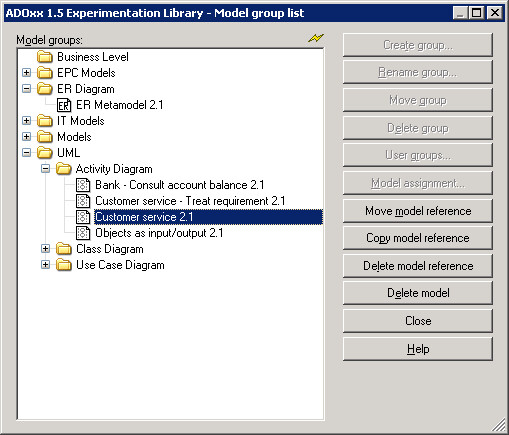Click the Move model reference button

(418, 211)
